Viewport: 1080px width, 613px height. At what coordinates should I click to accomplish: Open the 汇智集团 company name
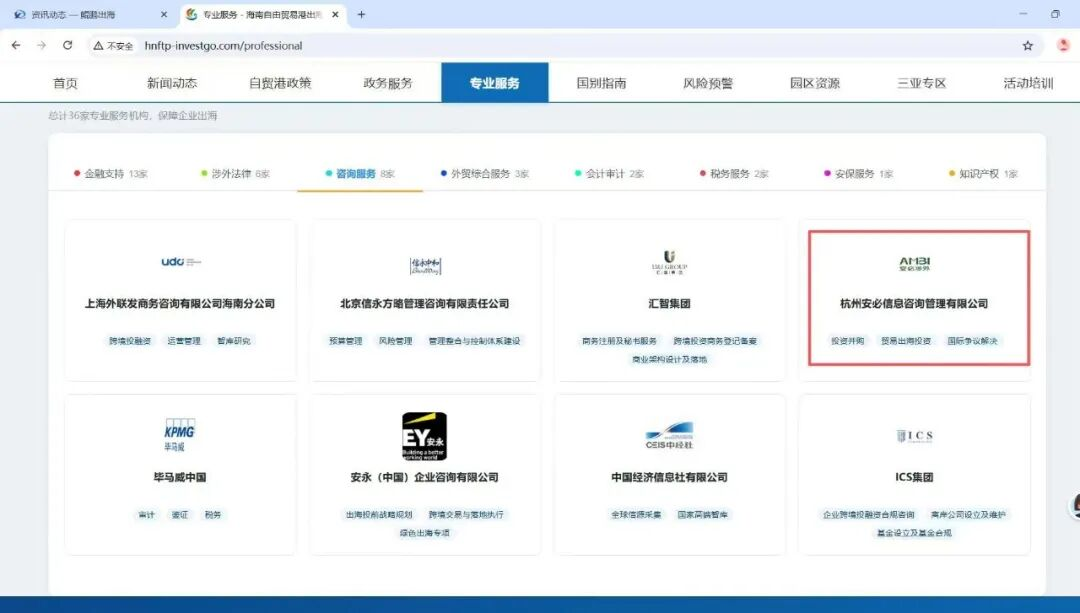[x=669, y=303]
